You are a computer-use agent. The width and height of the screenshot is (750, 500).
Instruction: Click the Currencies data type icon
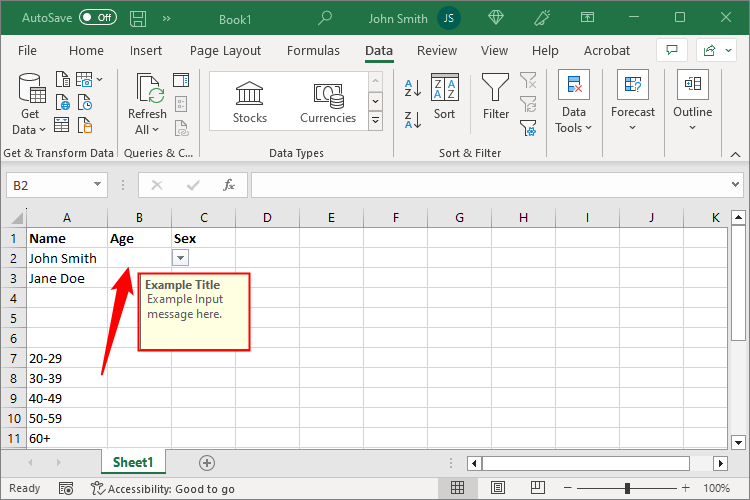point(328,95)
